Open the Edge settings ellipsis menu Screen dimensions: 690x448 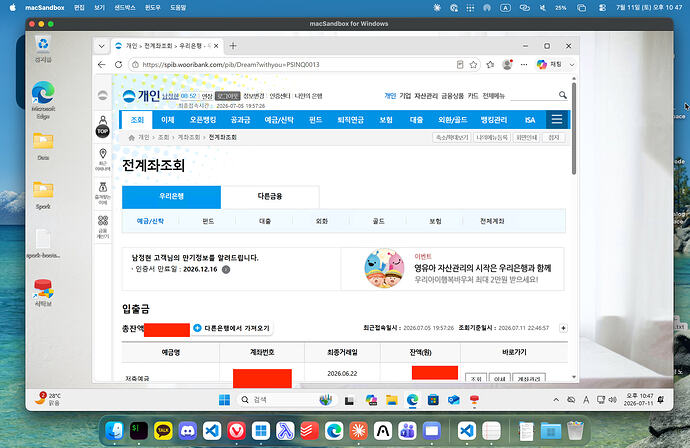pos(524,65)
